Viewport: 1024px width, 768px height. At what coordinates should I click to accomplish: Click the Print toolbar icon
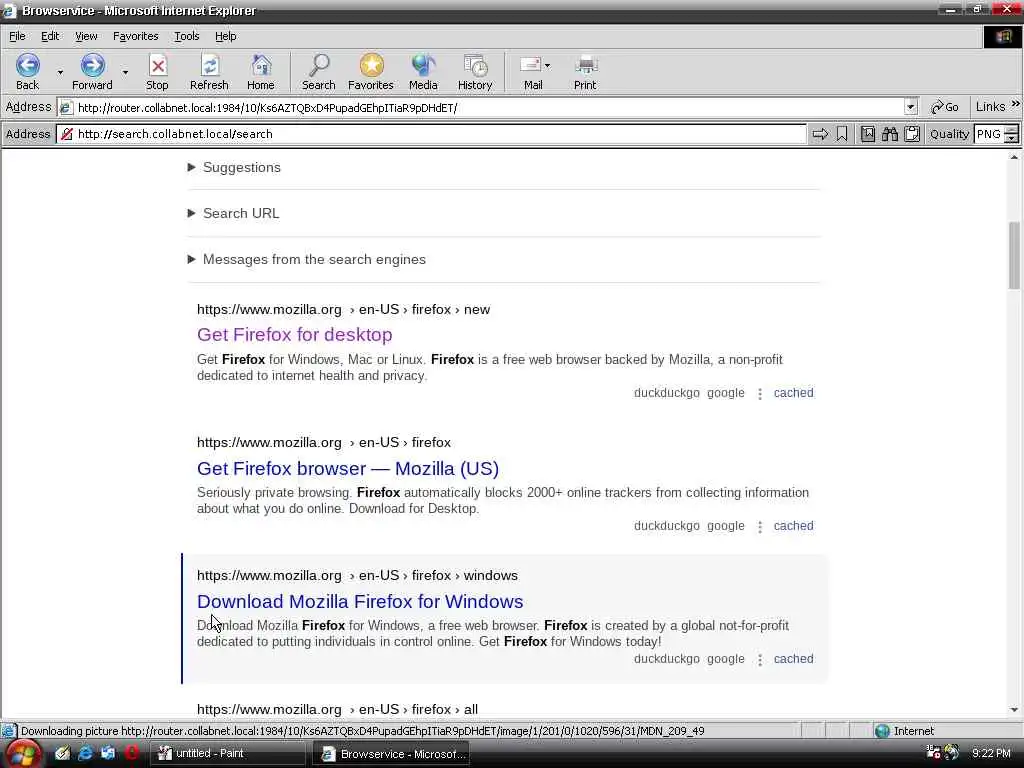585,66
